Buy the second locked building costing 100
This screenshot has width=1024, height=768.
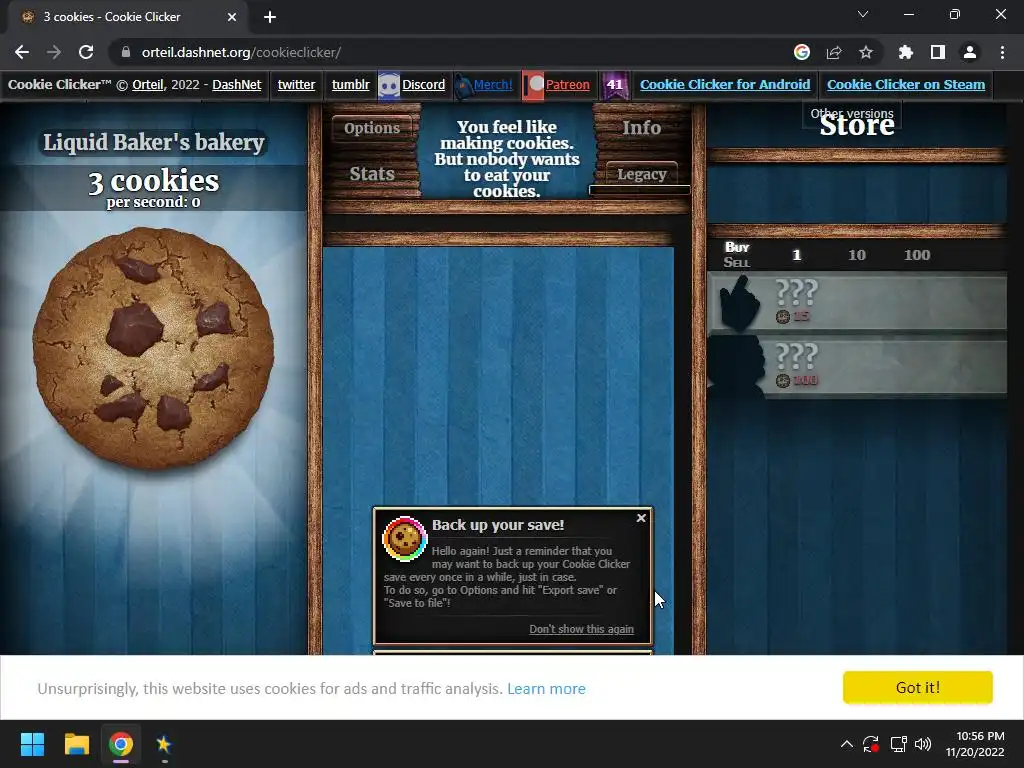click(x=857, y=366)
